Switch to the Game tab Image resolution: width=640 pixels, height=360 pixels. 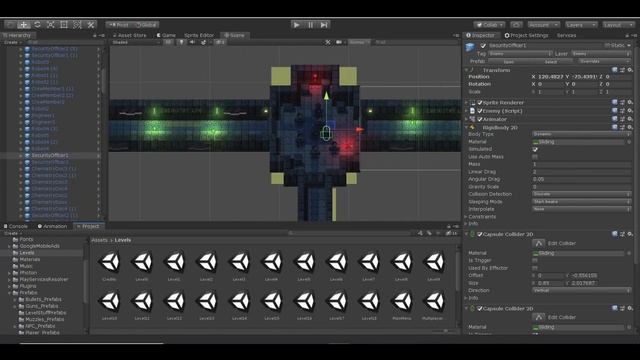(x=166, y=36)
